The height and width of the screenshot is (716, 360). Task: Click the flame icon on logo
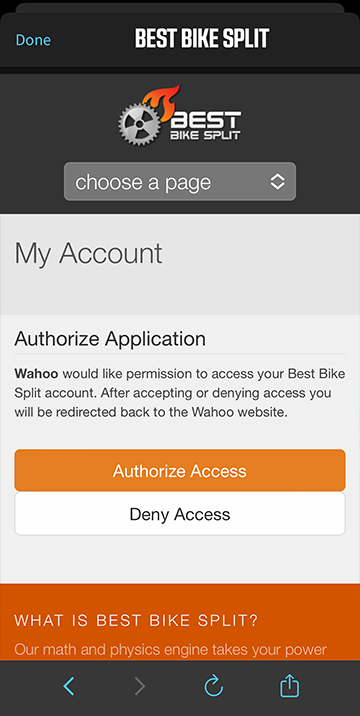tap(161, 101)
